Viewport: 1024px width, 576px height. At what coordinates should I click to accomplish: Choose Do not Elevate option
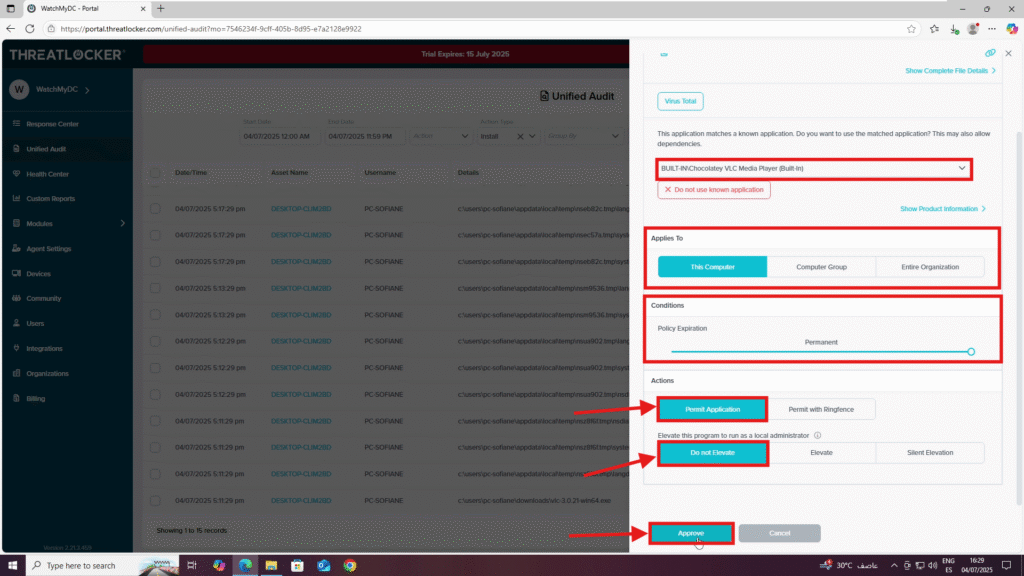tap(712, 453)
